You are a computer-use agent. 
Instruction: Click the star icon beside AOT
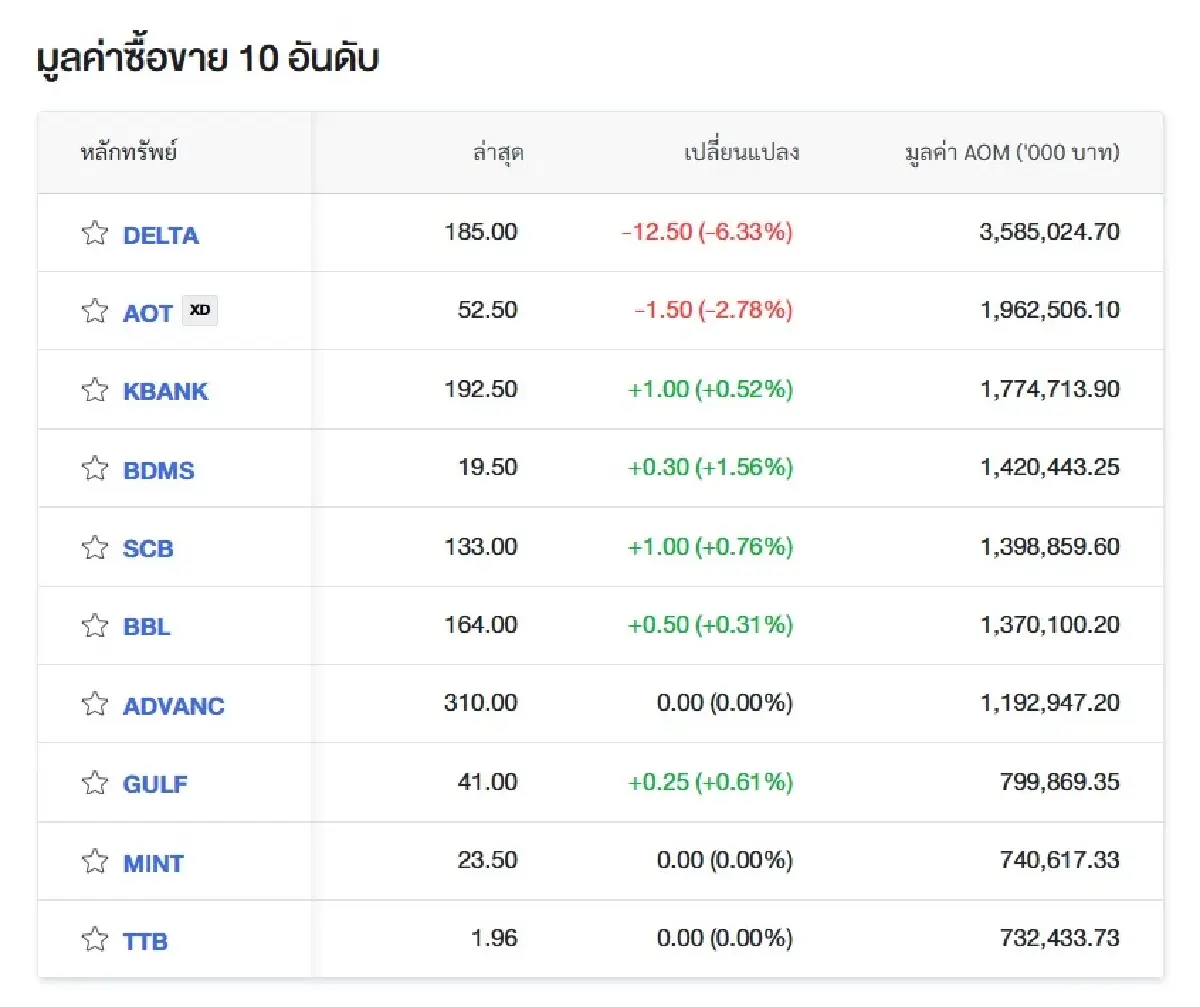(95, 310)
